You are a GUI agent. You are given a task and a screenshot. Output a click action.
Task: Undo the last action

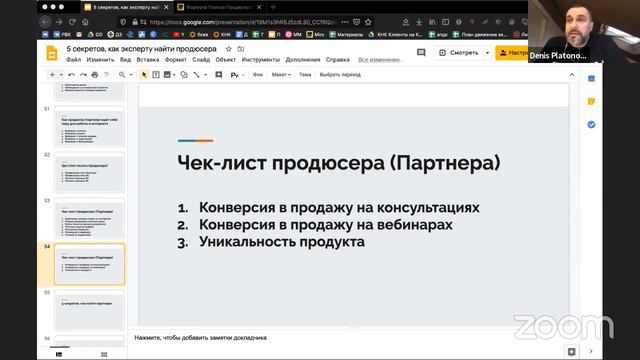point(71,75)
